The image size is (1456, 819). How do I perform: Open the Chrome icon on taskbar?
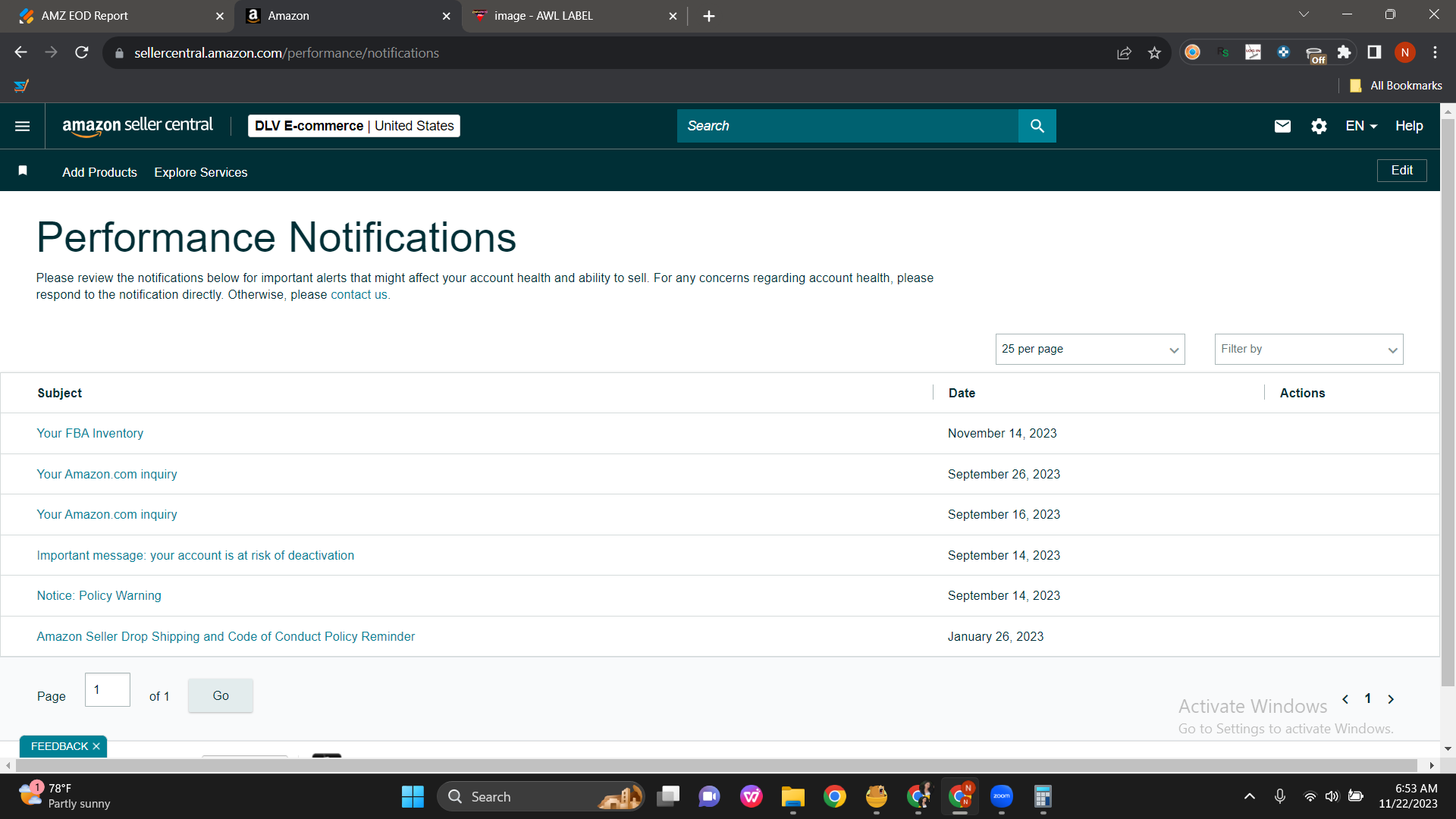pos(835,796)
